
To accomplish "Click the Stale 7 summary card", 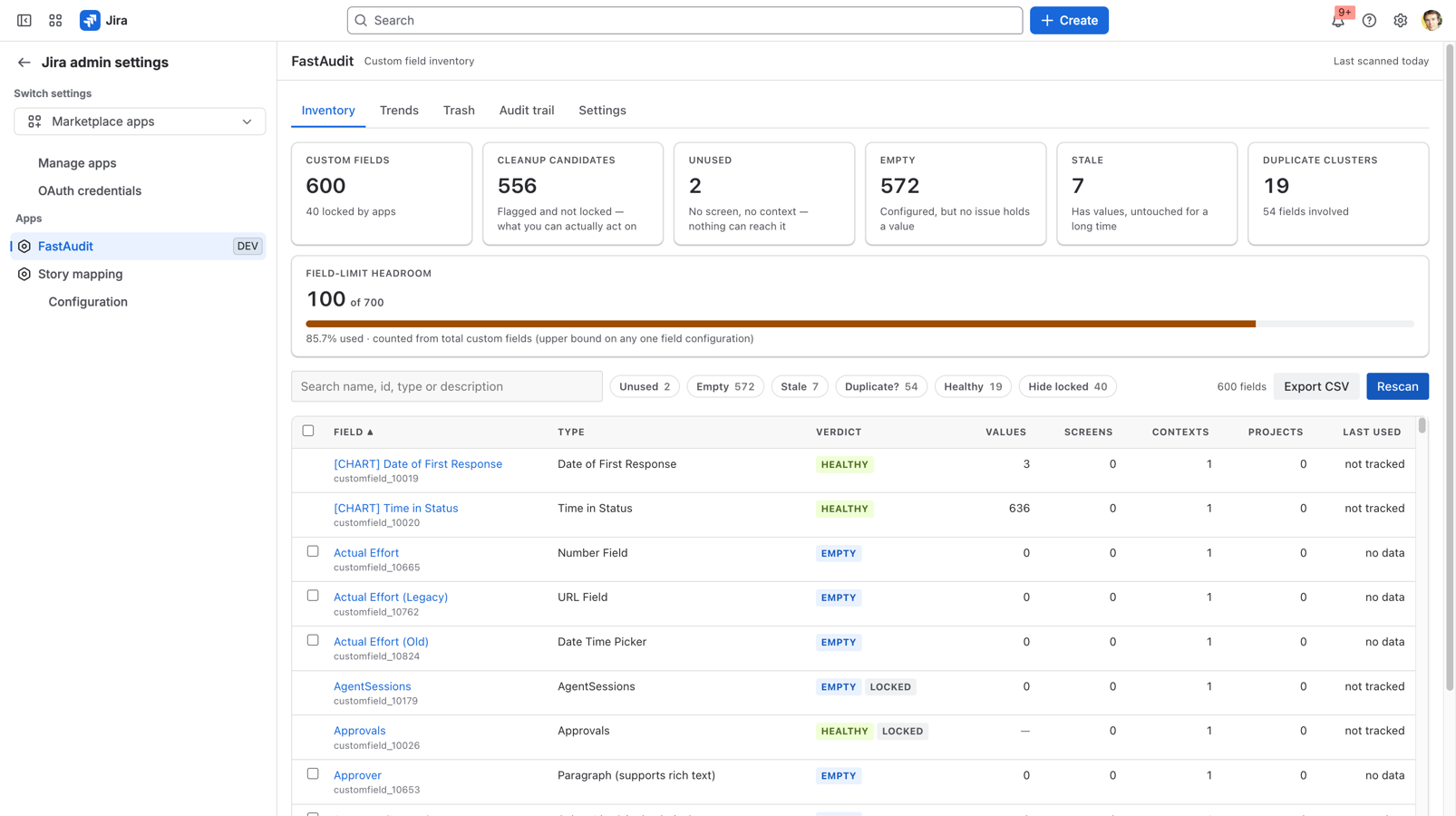I will (1147, 194).
